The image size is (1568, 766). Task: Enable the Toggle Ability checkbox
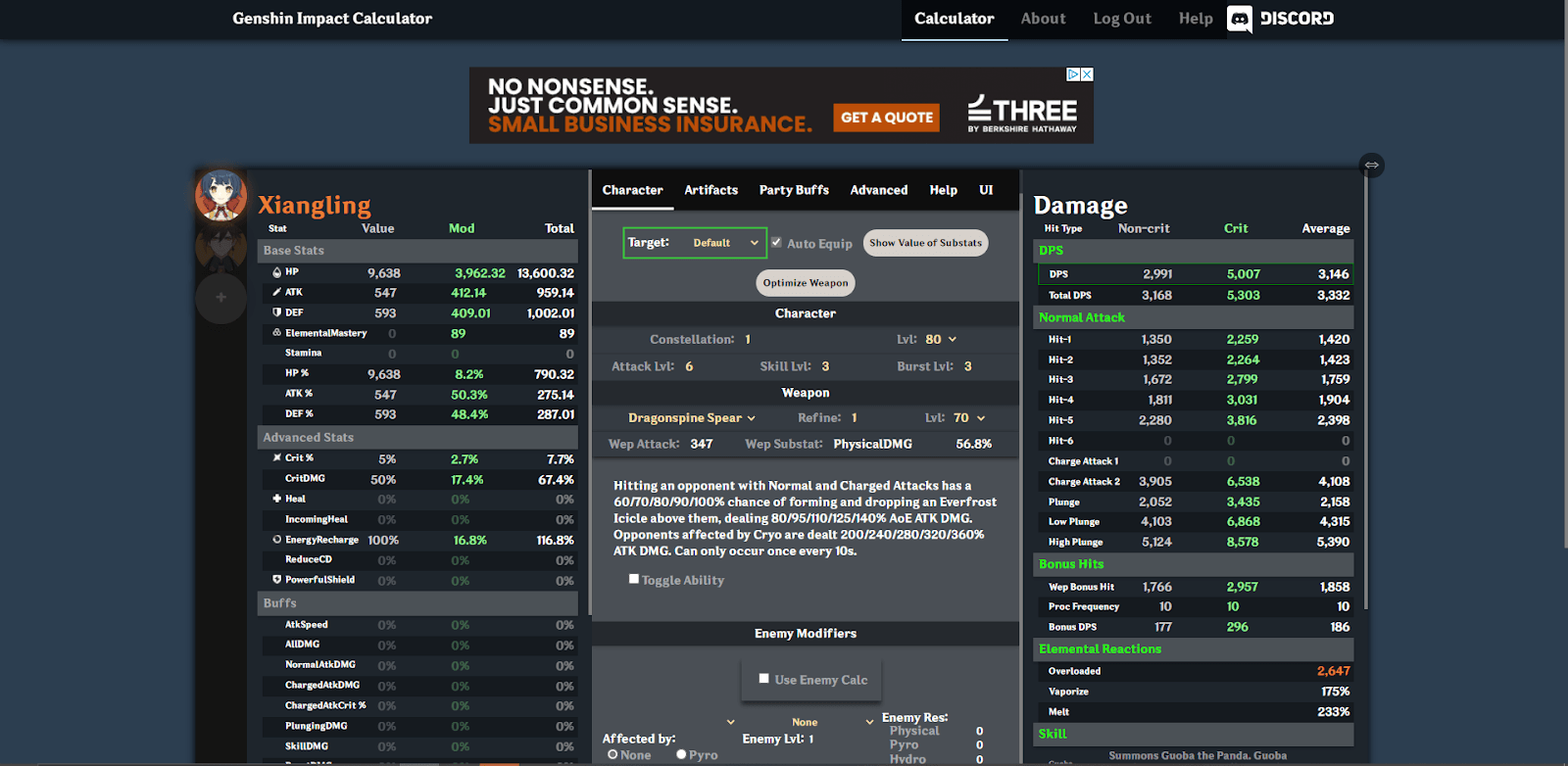(634, 579)
